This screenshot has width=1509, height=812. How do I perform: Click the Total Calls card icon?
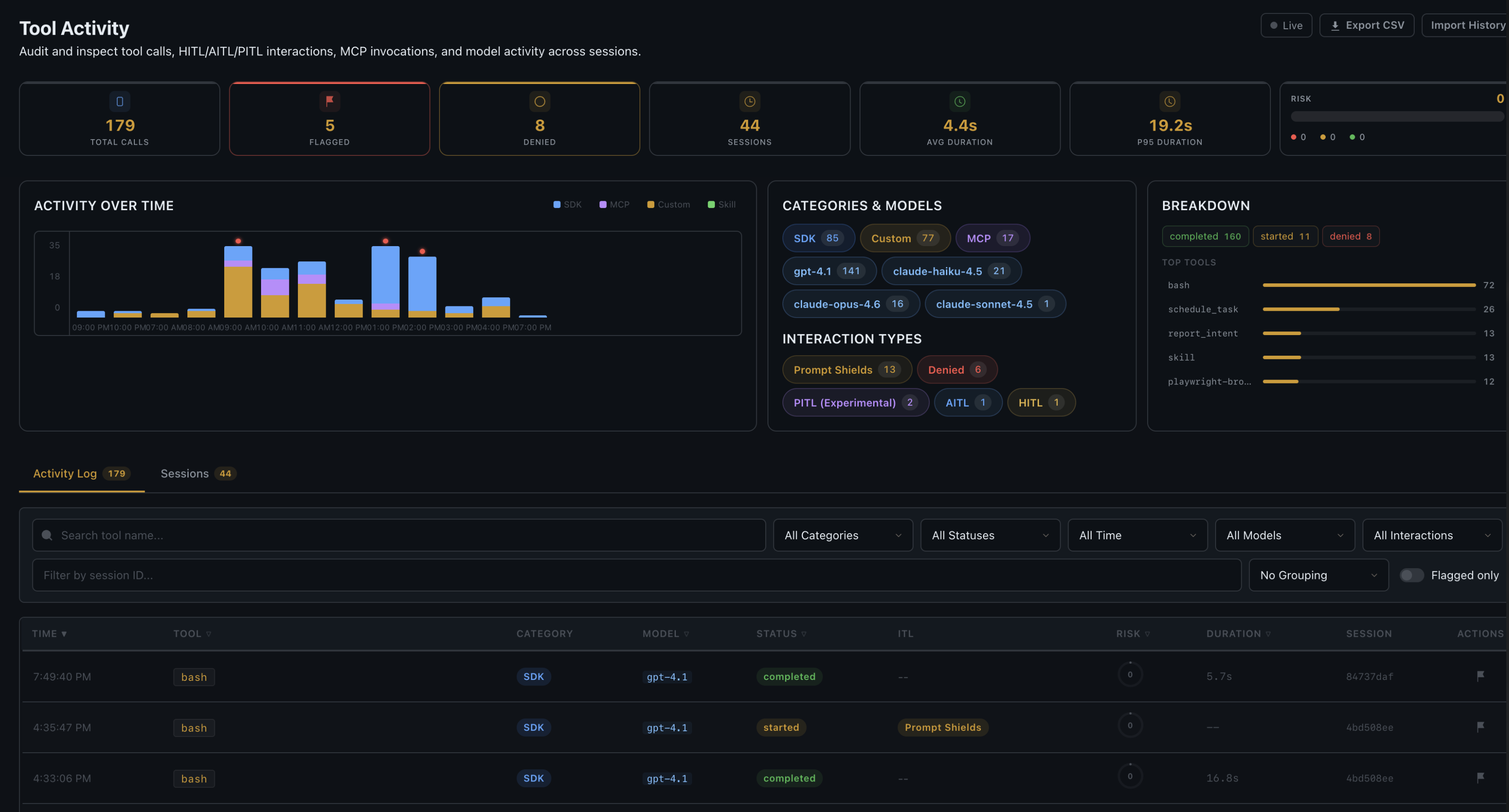pyautogui.click(x=120, y=101)
